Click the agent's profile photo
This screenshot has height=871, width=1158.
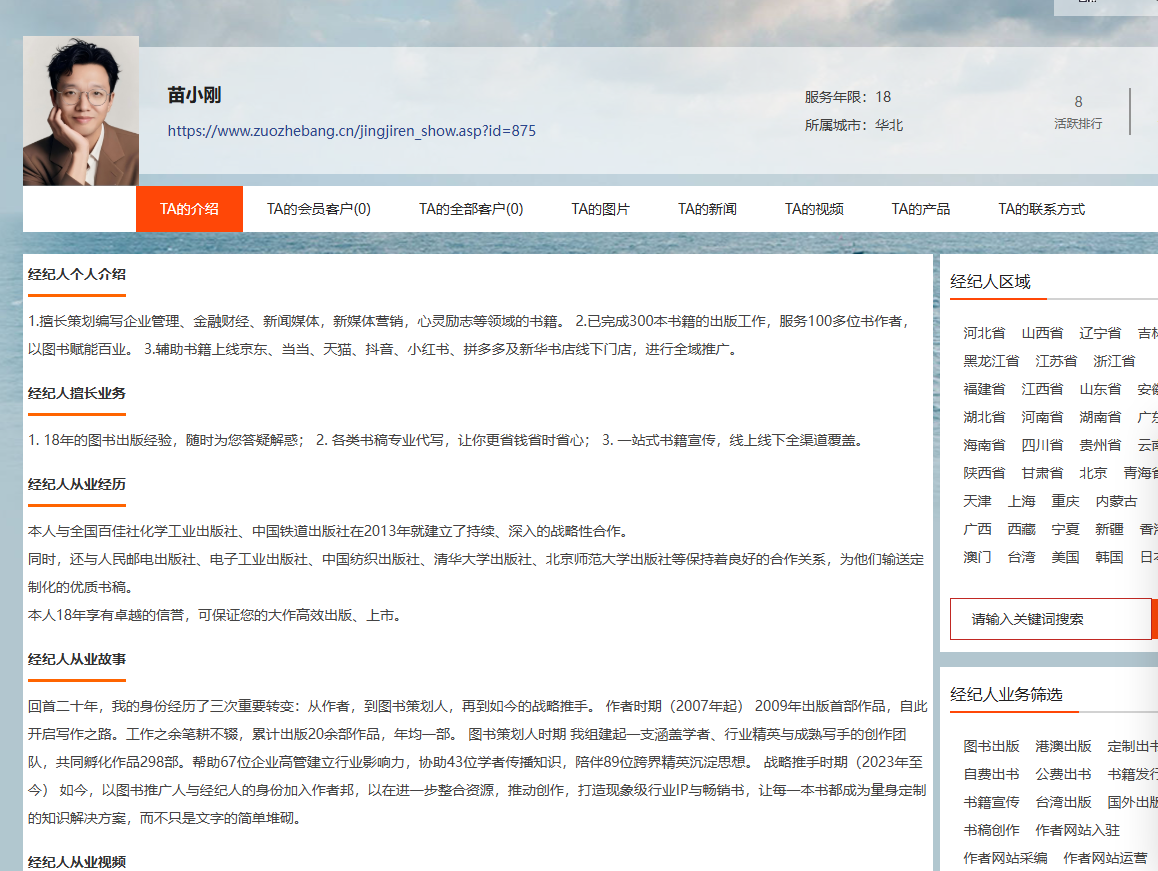point(81,111)
